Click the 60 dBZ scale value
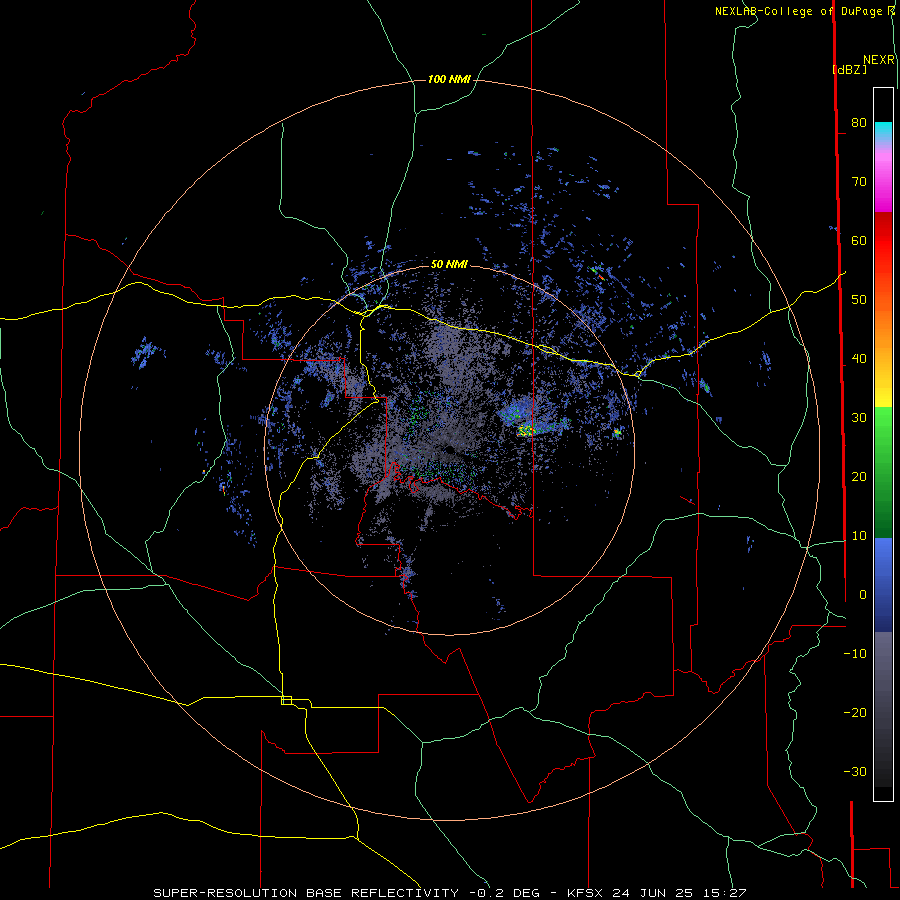 point(859,240)
